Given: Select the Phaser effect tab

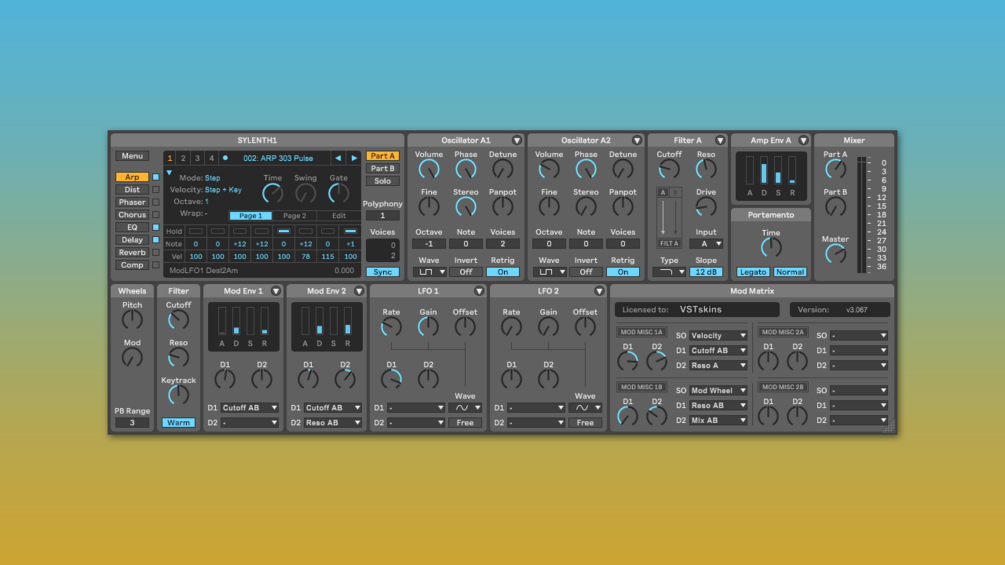Looking at the screenshot, I should click(x=132, y=202).
